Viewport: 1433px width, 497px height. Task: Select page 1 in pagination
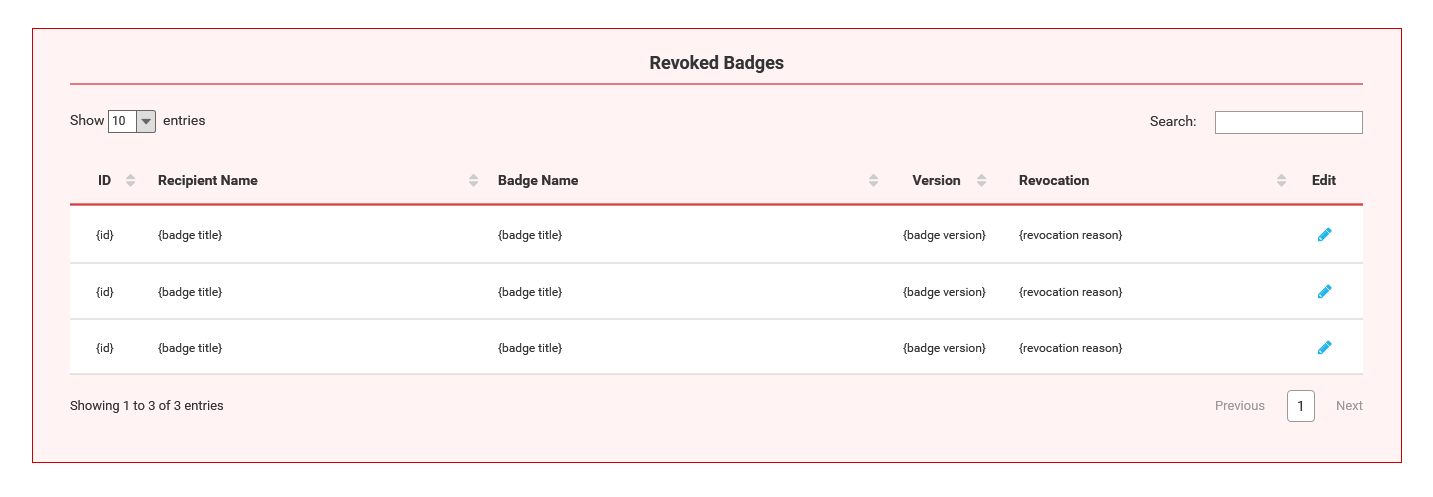point(1300,406)
